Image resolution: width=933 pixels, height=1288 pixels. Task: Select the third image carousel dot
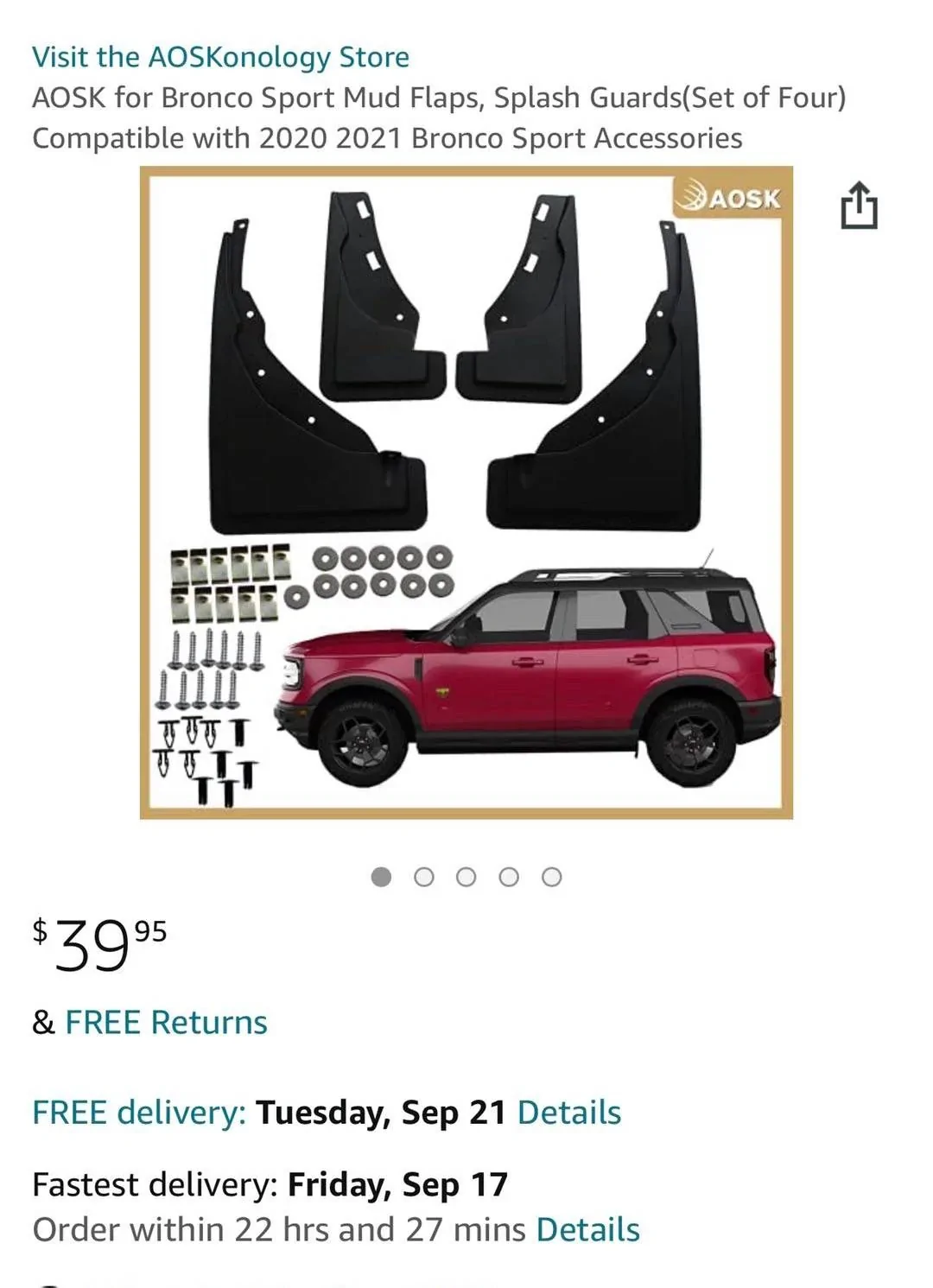pos(466,877)
